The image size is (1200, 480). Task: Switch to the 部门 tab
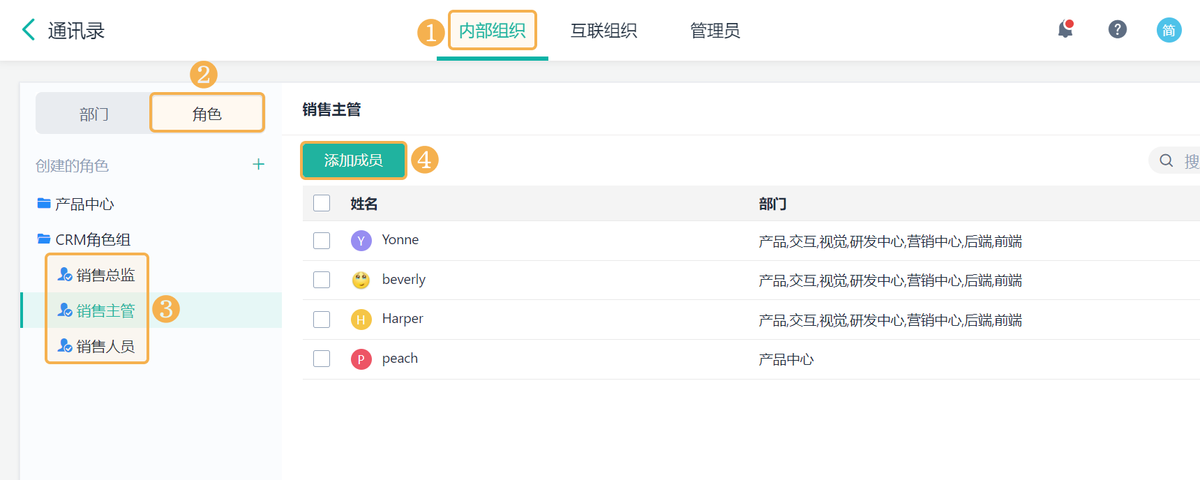(x=94, y=114)
